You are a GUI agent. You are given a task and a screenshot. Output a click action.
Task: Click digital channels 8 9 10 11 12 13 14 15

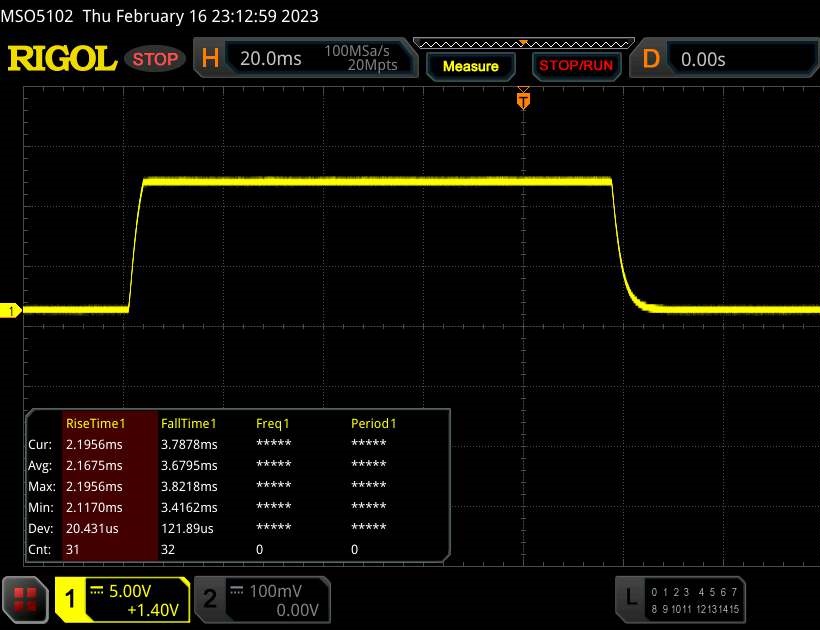695,609
